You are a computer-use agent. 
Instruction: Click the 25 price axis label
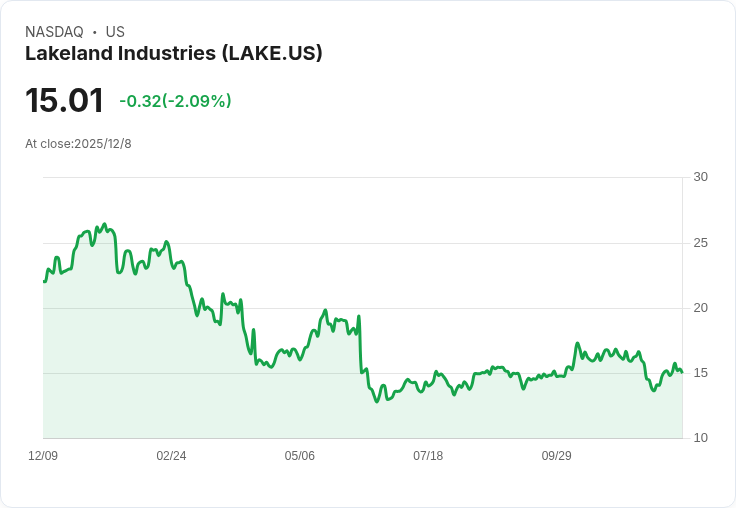(700, 243)
